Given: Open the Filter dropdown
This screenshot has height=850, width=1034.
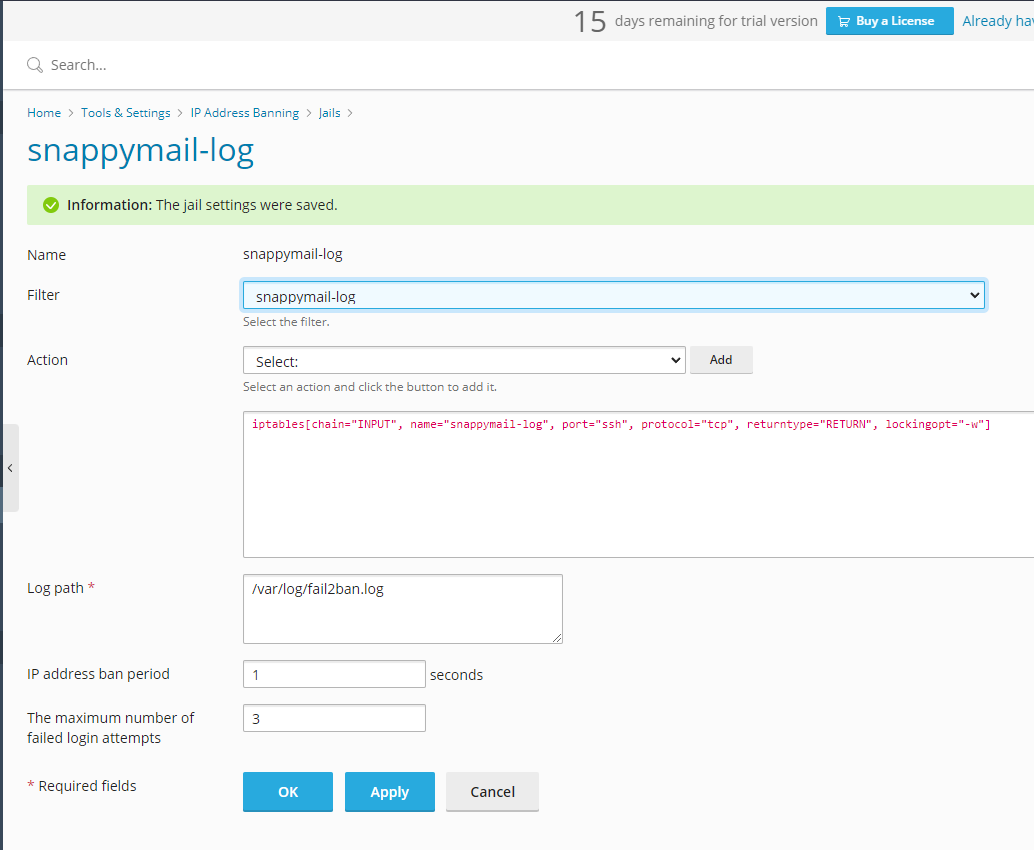Looking at the screenshot, I should point(614,295).
